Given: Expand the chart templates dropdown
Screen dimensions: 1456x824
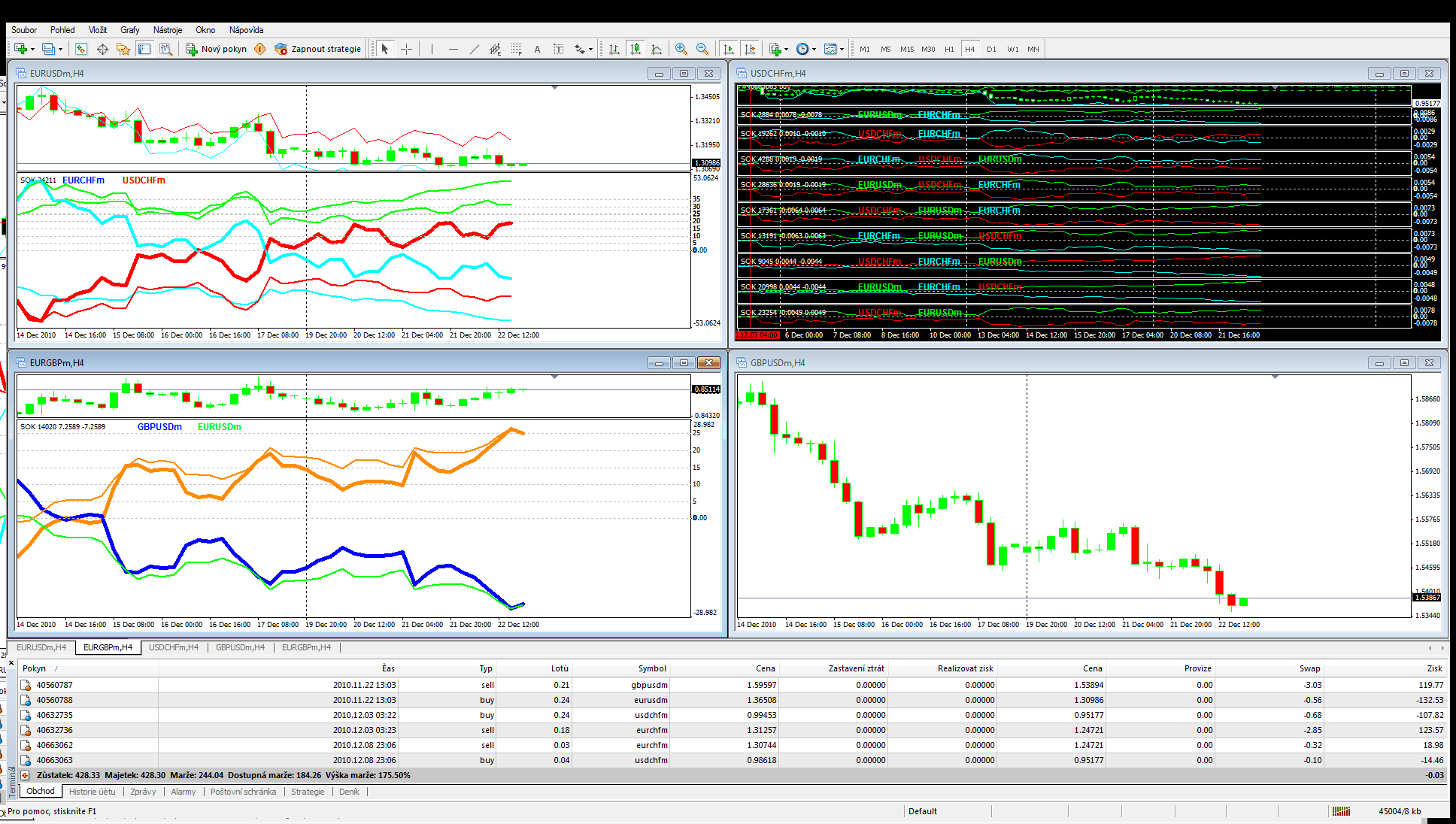Looking at the screenshot, I should [x=842, y=49].
